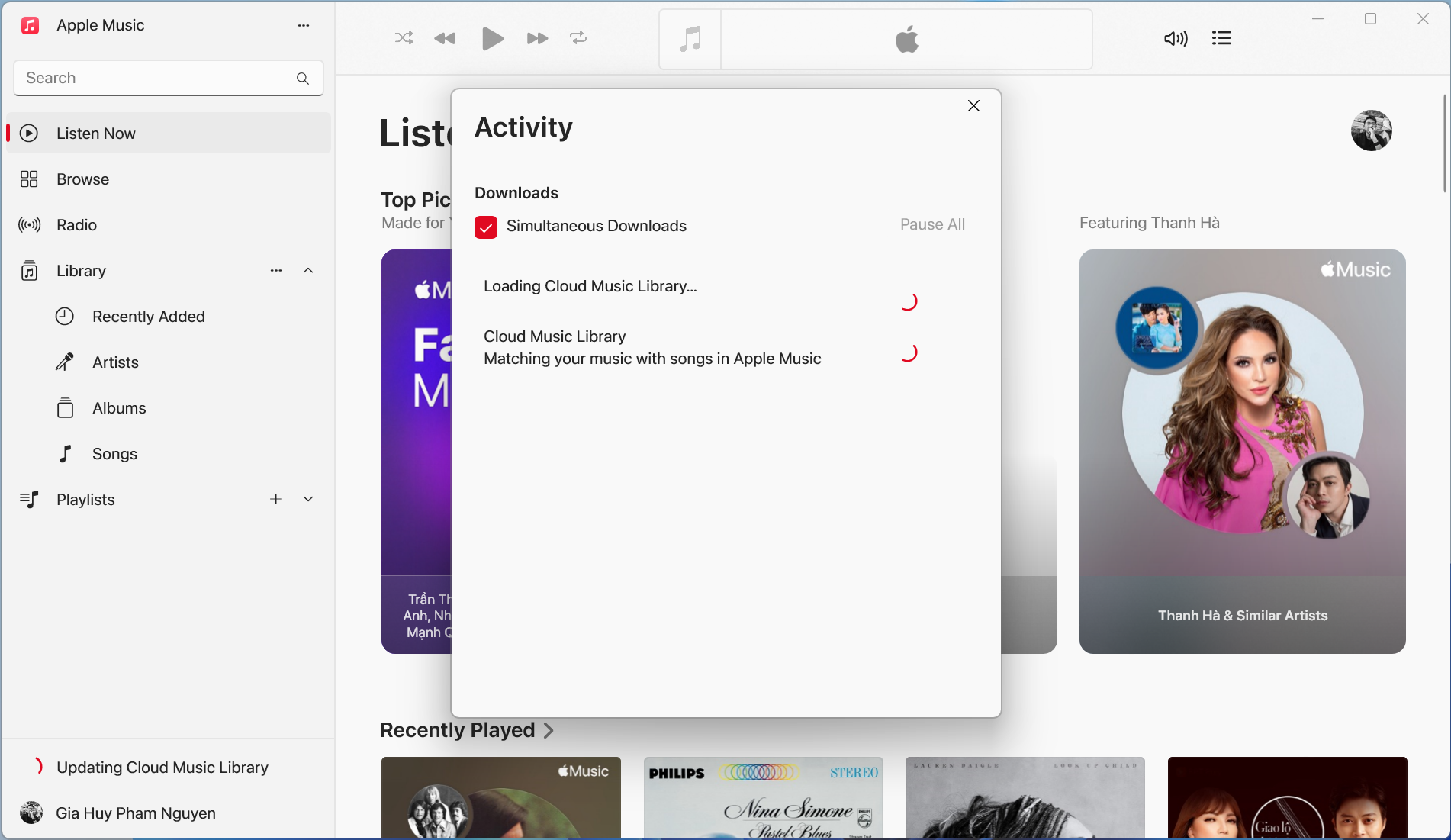1451x840 pixels.
Task: Add a new playlist with plus
Action: [x=275, y=499]
